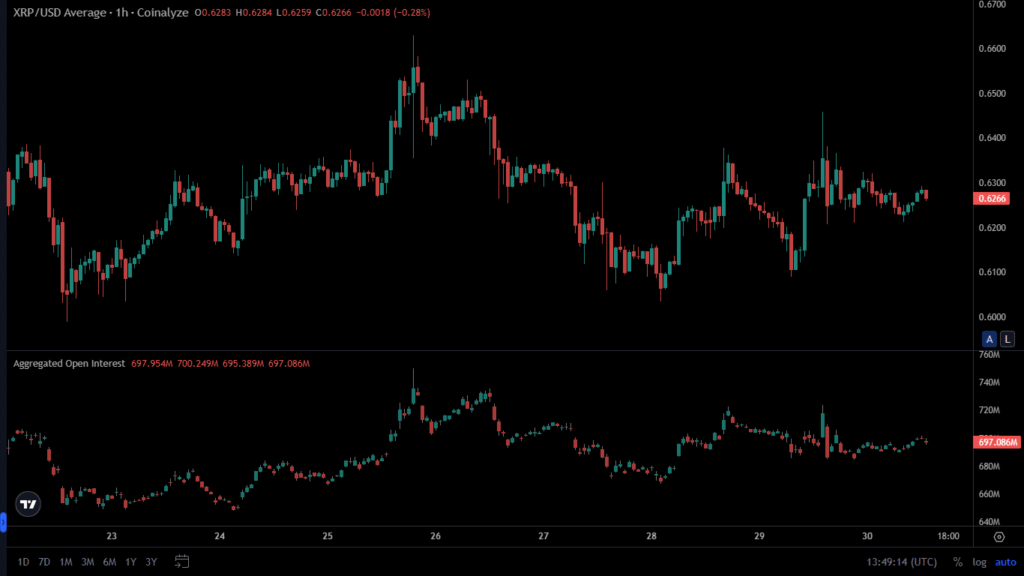
Task: Click the TradingView logo icon
Action: (29, 504)
